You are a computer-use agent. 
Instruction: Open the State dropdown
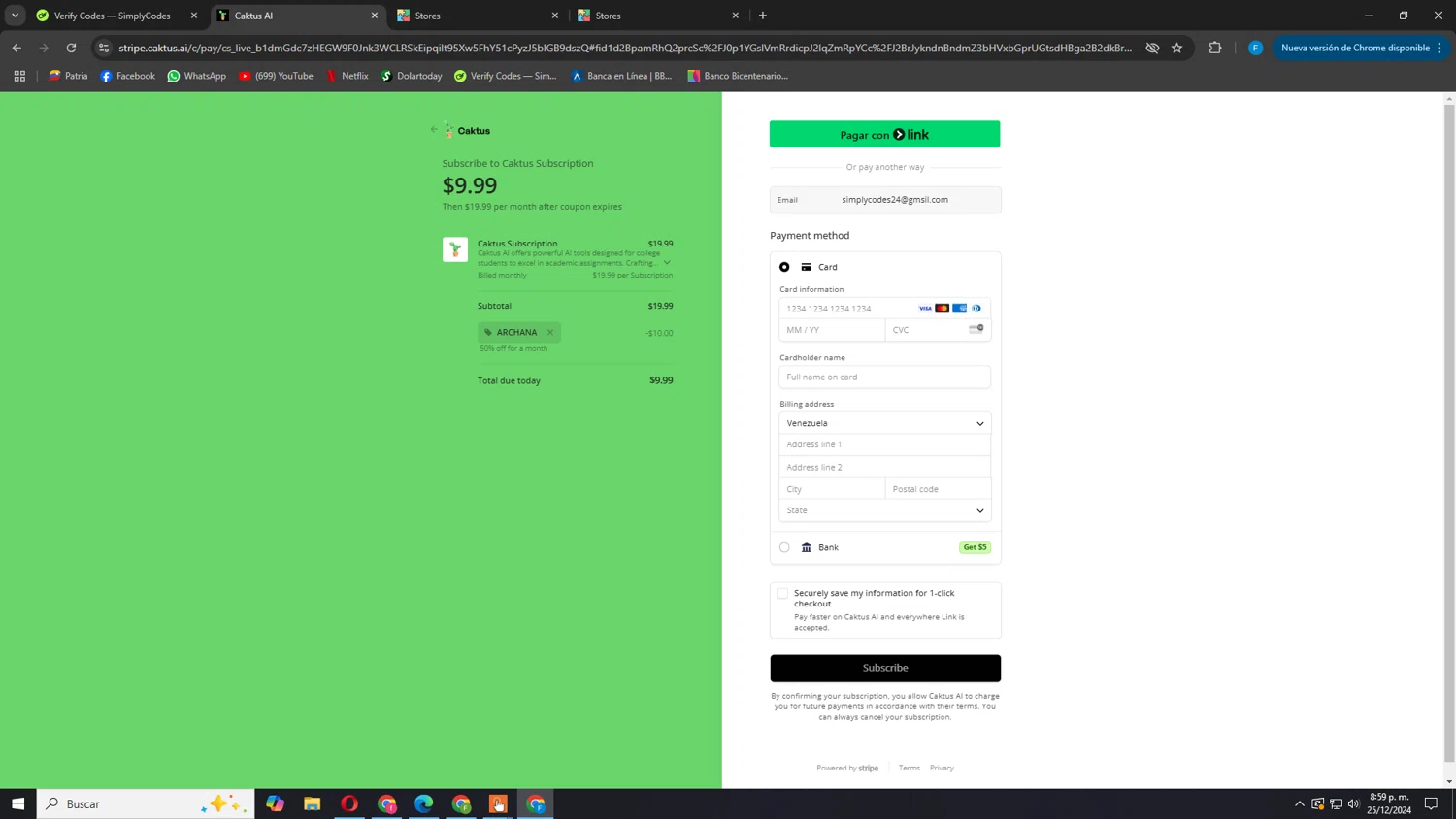[884, 510]
